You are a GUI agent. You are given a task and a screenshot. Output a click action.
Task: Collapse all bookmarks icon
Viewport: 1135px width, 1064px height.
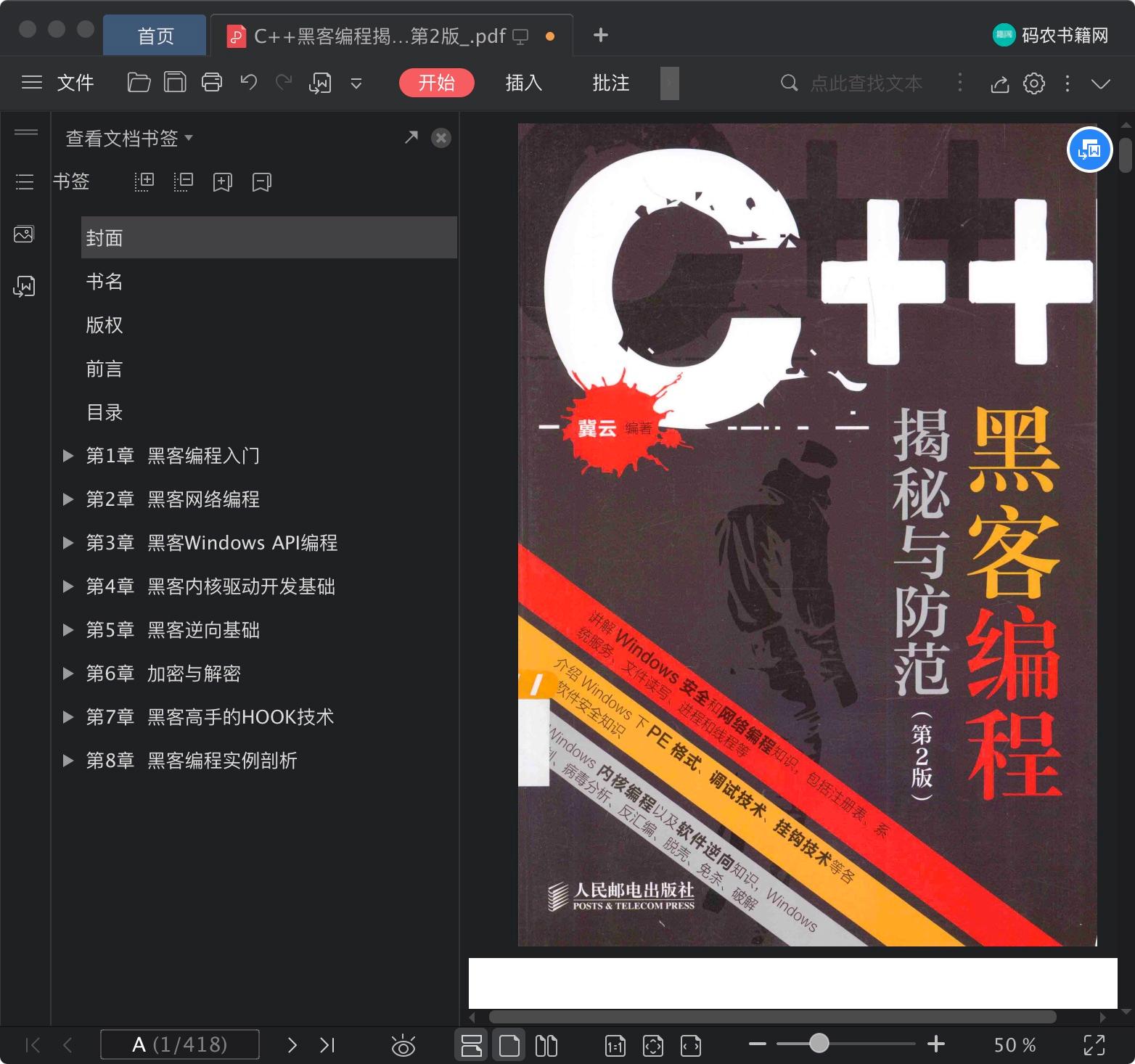click(184, 181)
